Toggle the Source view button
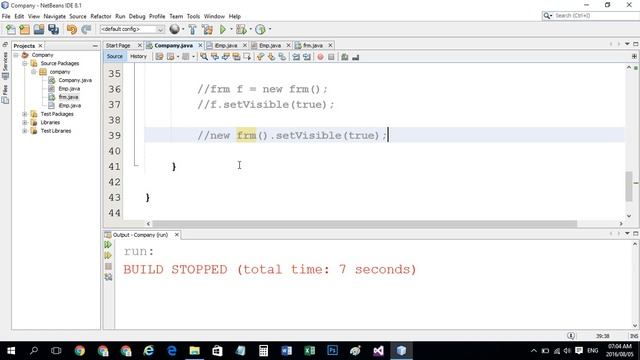This screenshot has width=640, height=360. click(115, 56)
